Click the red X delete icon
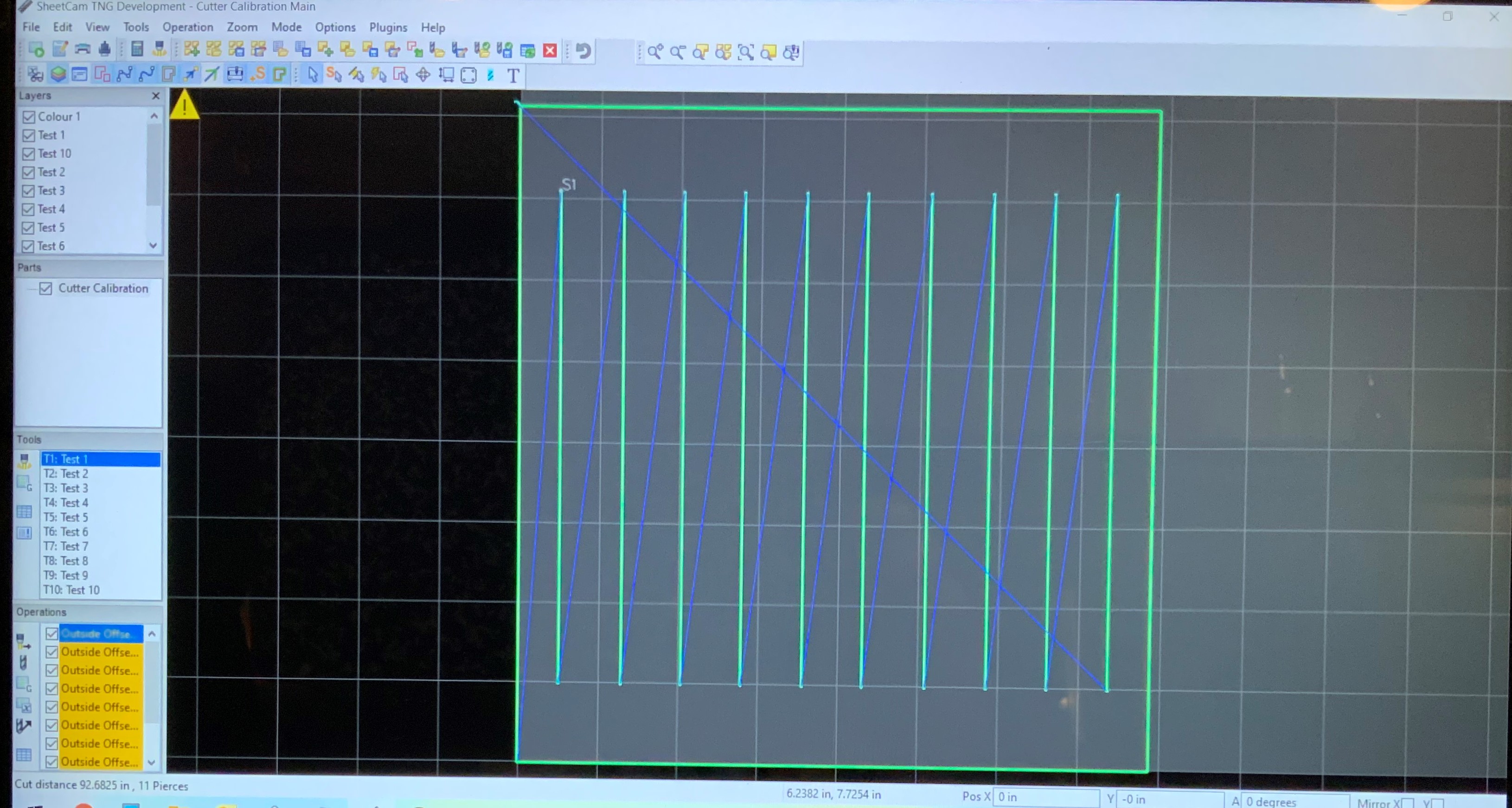This screenshot has height=808, width=1512. [550, 51]
